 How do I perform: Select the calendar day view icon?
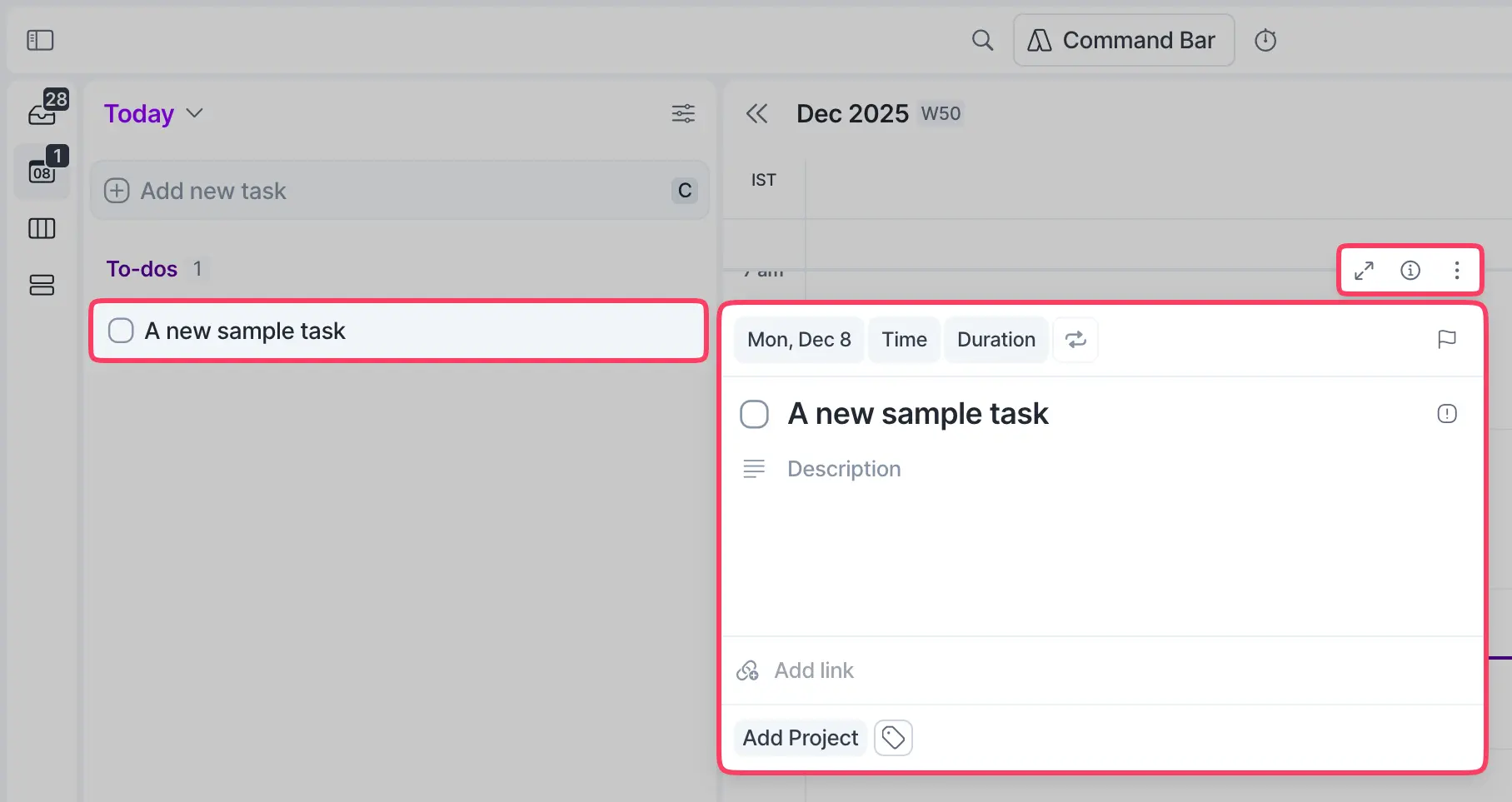(42, 172)
